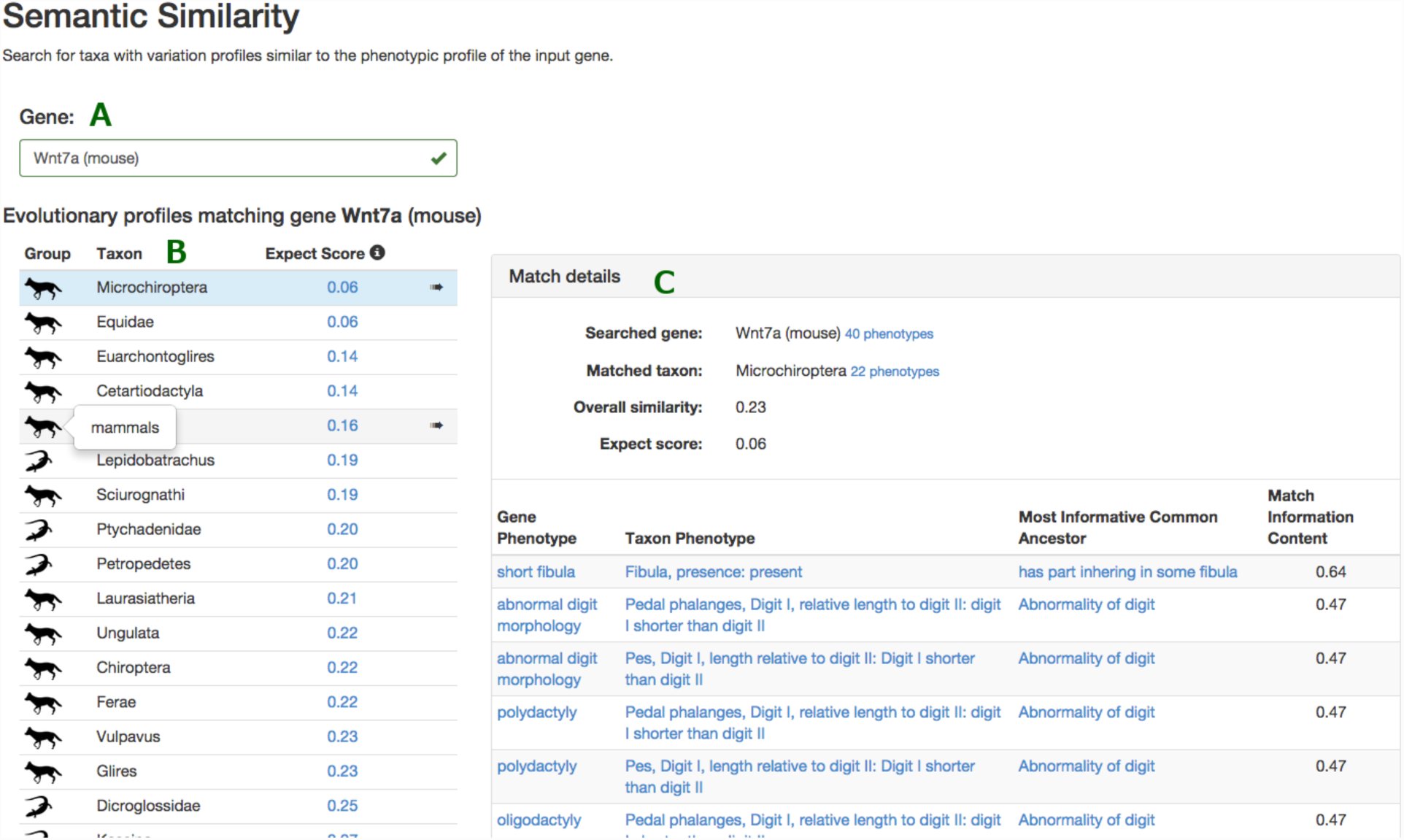Click the frog group icon beside Lepidobatrachus
Viewport: 1404px width, 840px height.
point(38,461)
